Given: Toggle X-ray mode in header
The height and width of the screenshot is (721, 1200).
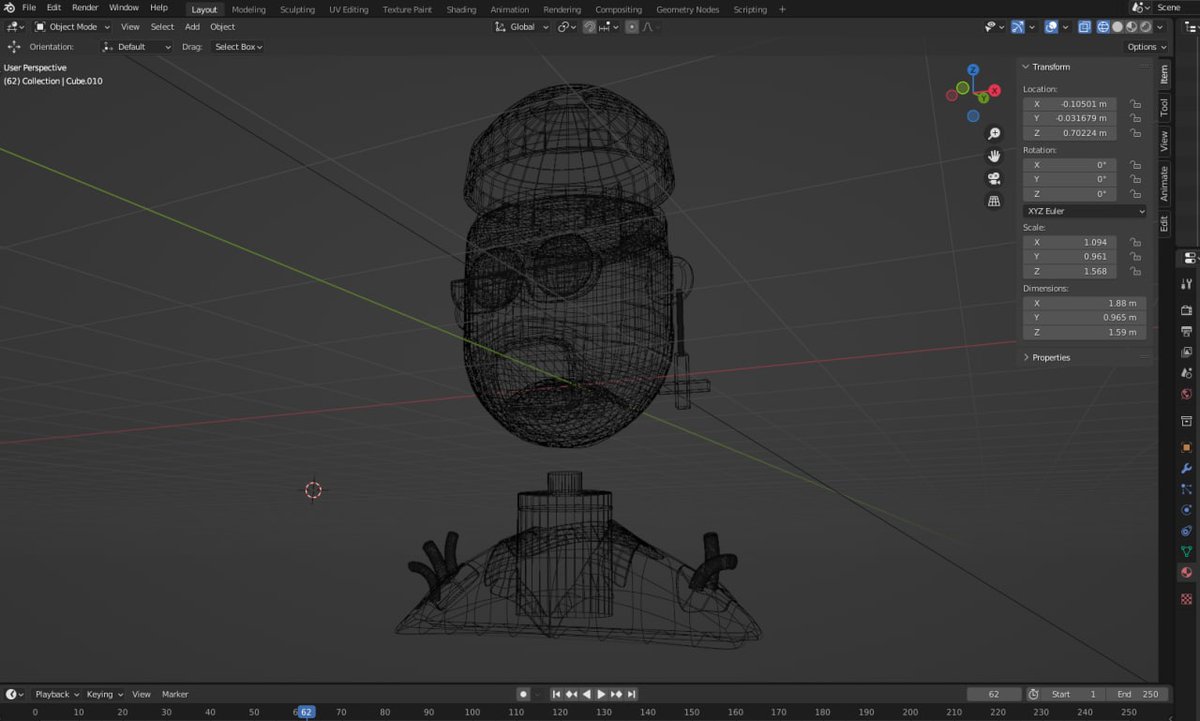Looking at the screenshot, I should point(1084,27).
